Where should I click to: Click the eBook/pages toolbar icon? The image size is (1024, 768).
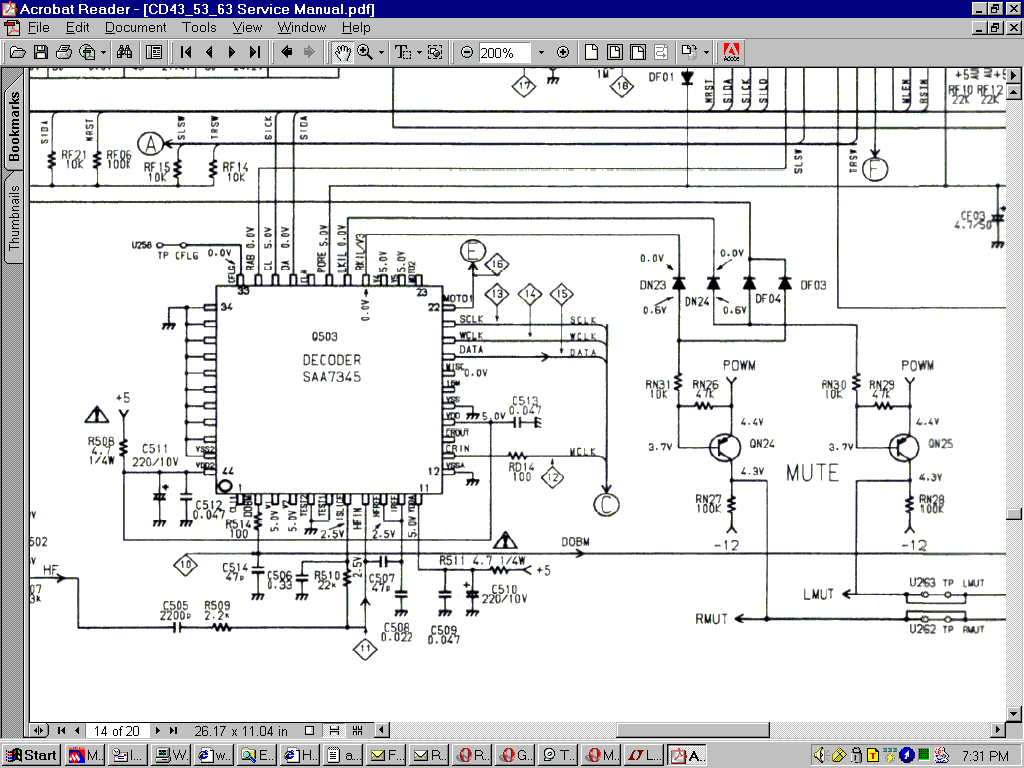[x=689, y=52]
